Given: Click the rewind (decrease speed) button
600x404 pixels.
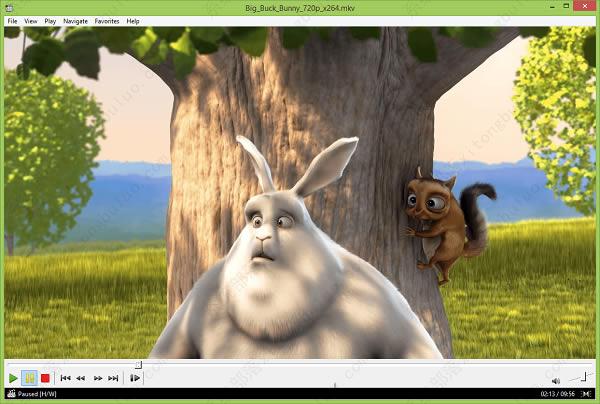Looking at the screenshot, I should [81, 378].
